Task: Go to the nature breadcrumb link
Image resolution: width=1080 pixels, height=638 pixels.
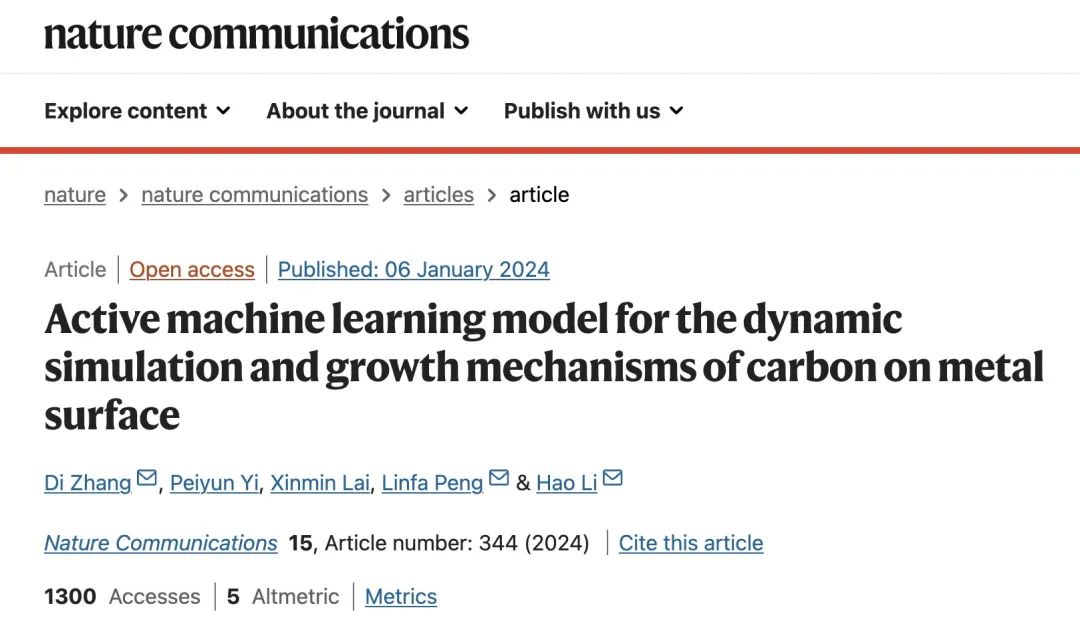Action: coord(75,195)
